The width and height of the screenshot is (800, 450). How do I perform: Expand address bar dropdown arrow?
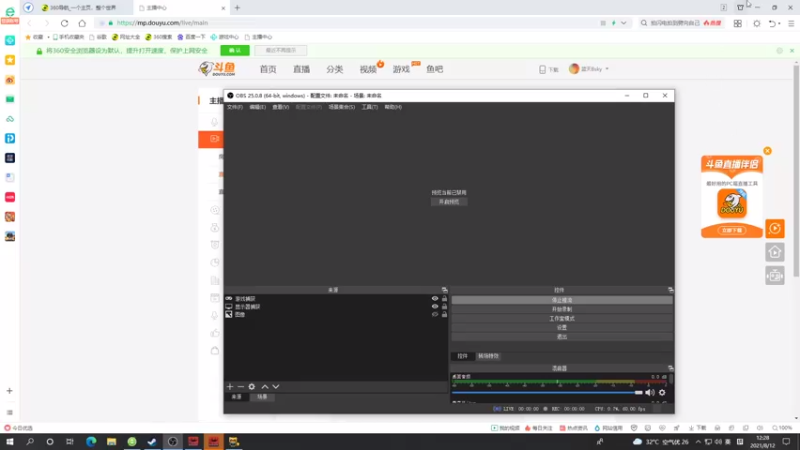(623, 23)
